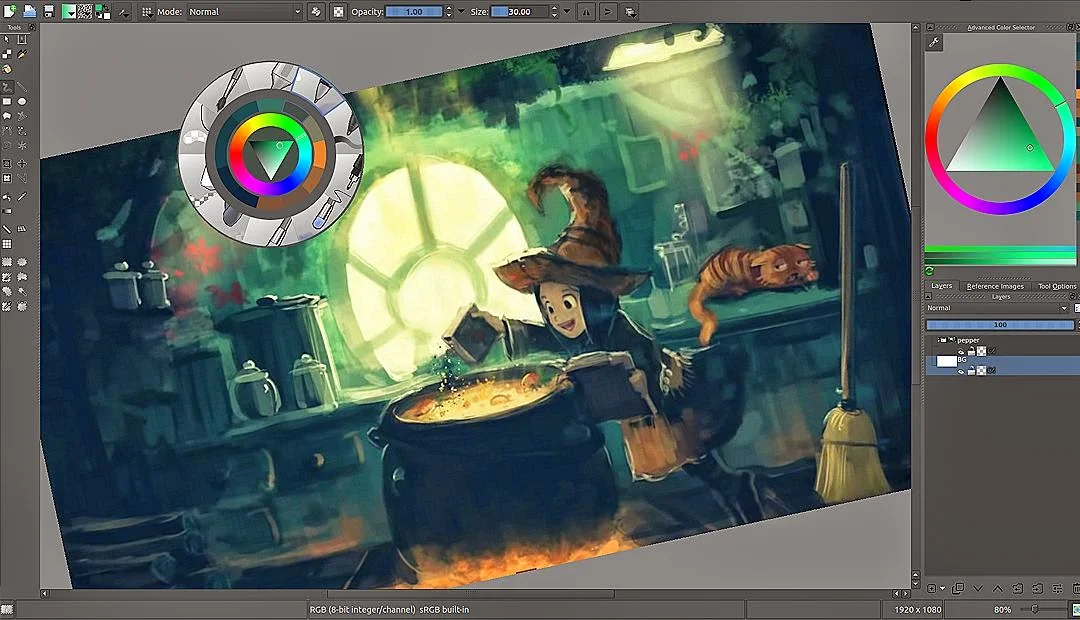Viewport: 1080px width, 620px height.
Task: Switch to the Reference Images tab
Action: click(994, 286)
